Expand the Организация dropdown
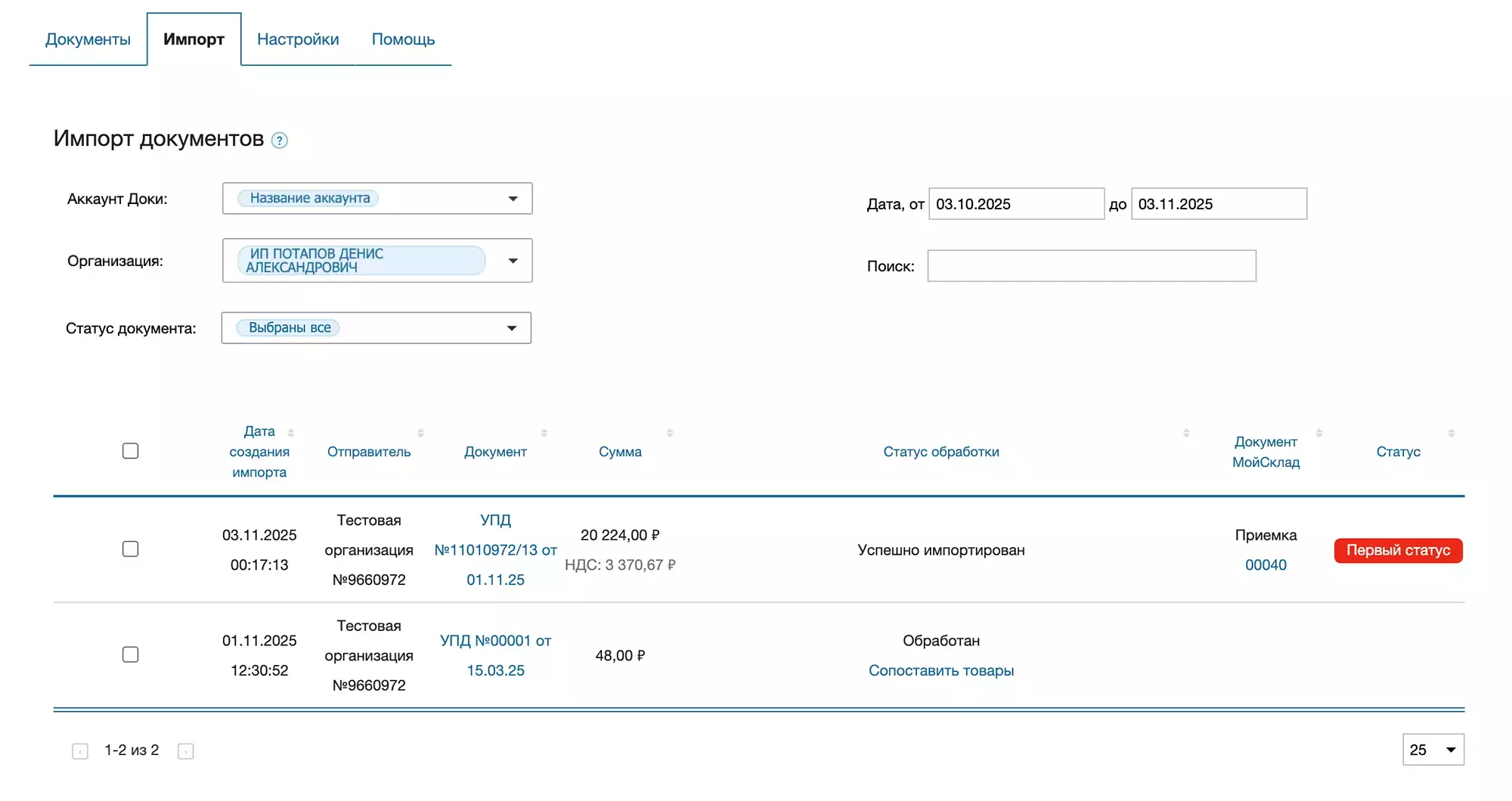Viewport: 1512px width, 801px height. [513, 261]
